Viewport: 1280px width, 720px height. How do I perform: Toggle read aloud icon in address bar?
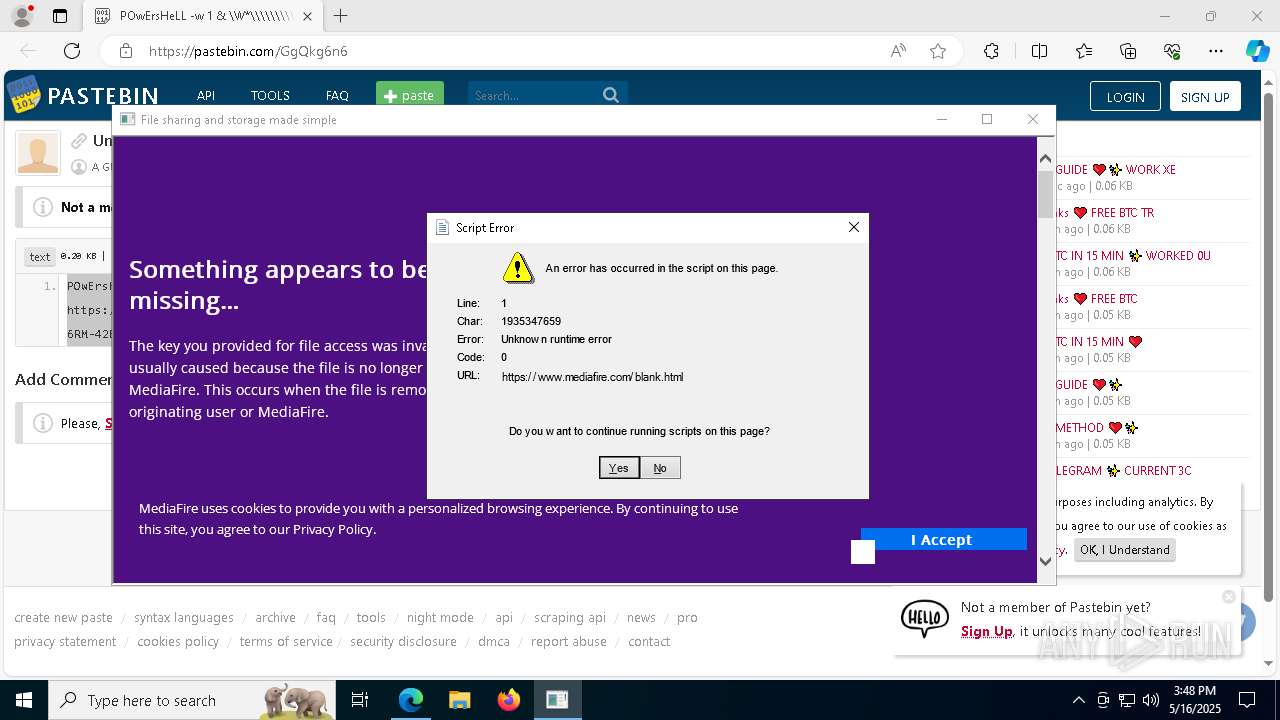(898, 51)
